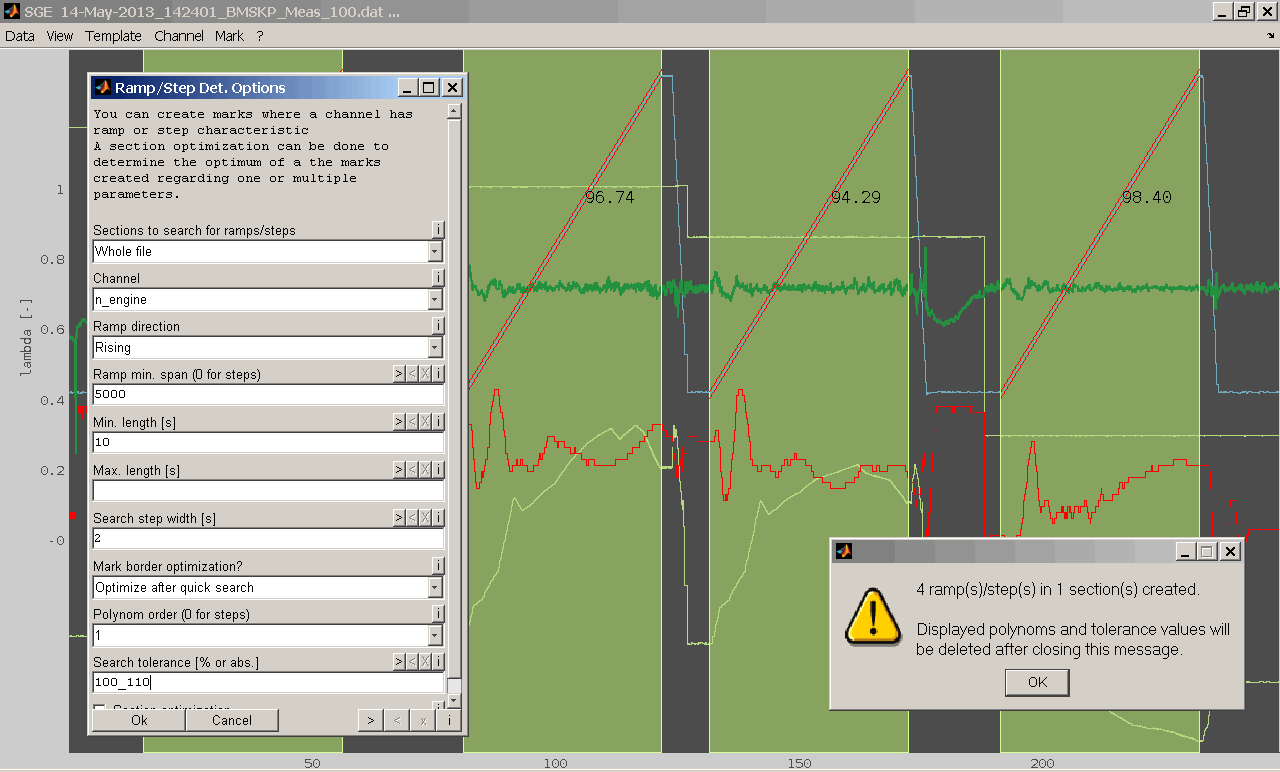Maximize the Ramp/Step Det. Options dialog
Image resolution: width=1280 pixels, height=772 pixels.
tap(429, 87)
